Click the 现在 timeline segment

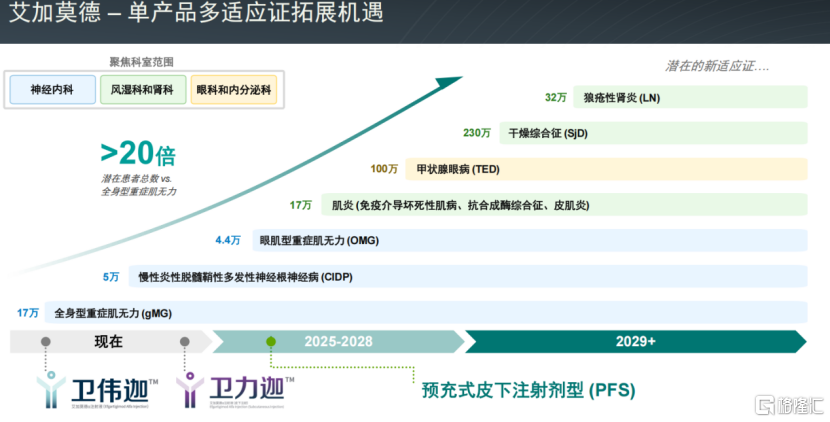tap(111, 342)
